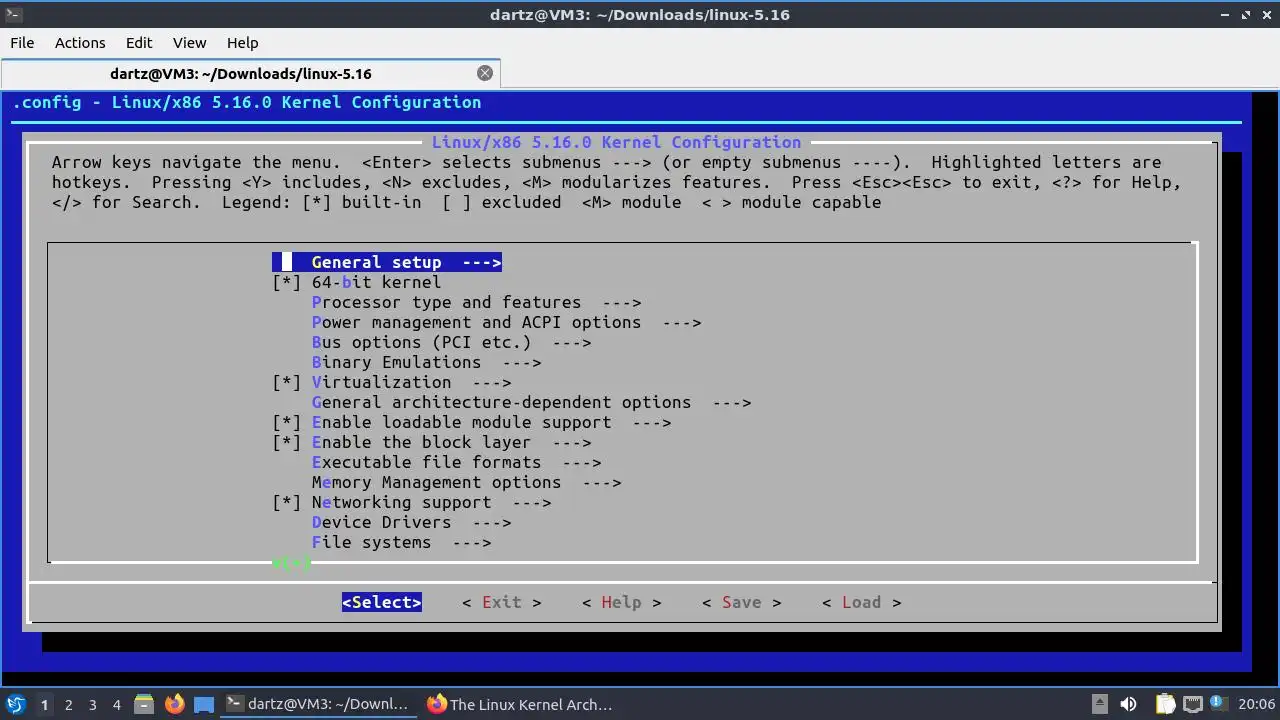
Task: Click the < Exit > button
Action: pyautogui.click(x=502, y=602)
